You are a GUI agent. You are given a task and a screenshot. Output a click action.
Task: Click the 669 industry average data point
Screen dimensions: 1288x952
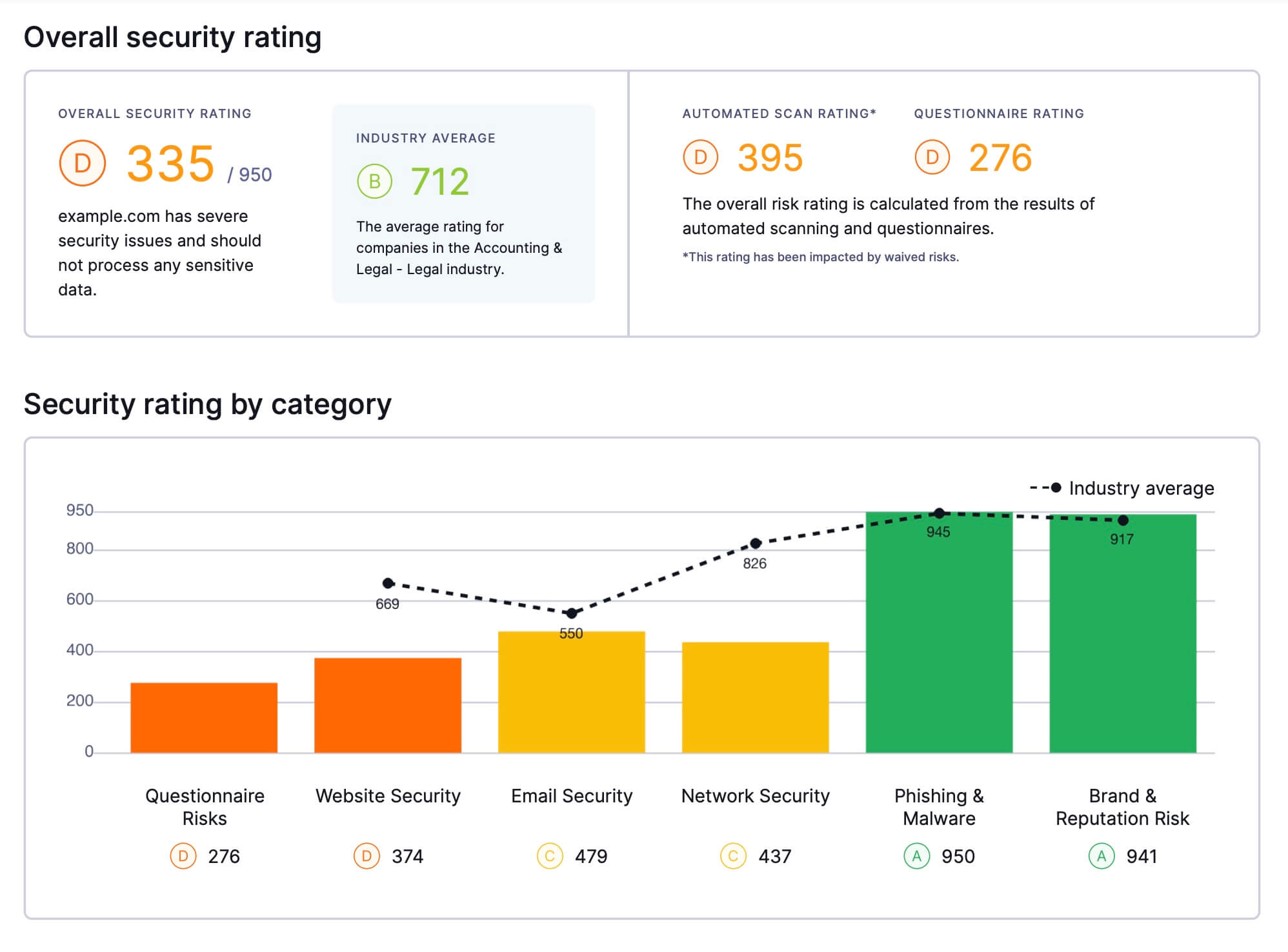tap(388, 583)
